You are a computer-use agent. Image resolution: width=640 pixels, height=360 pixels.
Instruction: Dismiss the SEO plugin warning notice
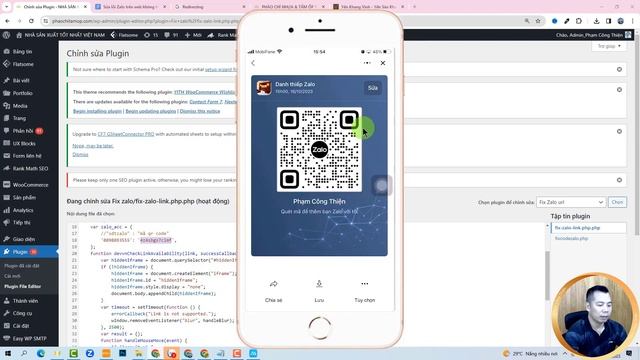[x=619, y=180]
